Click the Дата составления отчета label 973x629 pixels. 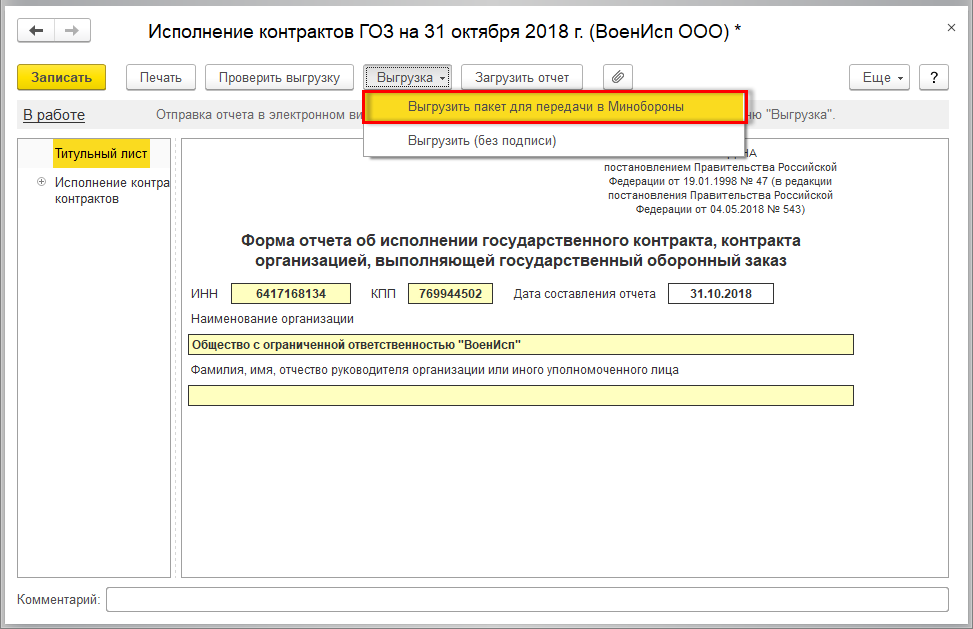(x=585, y=294)
